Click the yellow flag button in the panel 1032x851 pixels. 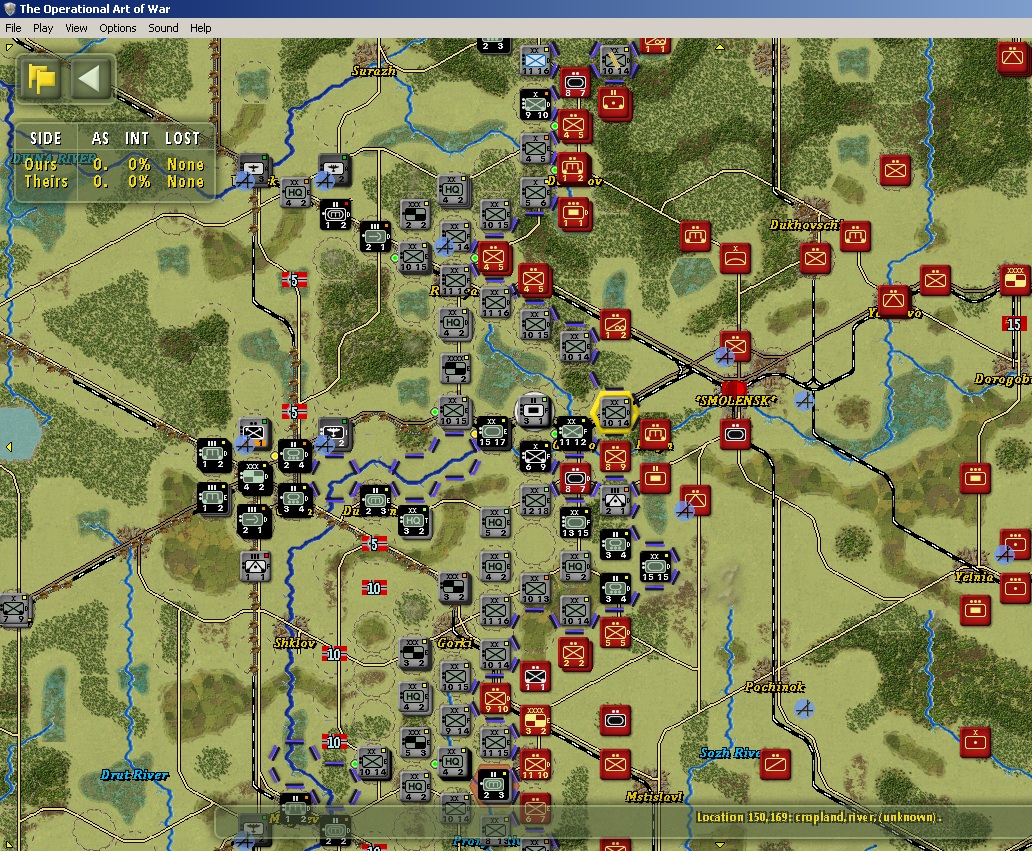(41, 79)
